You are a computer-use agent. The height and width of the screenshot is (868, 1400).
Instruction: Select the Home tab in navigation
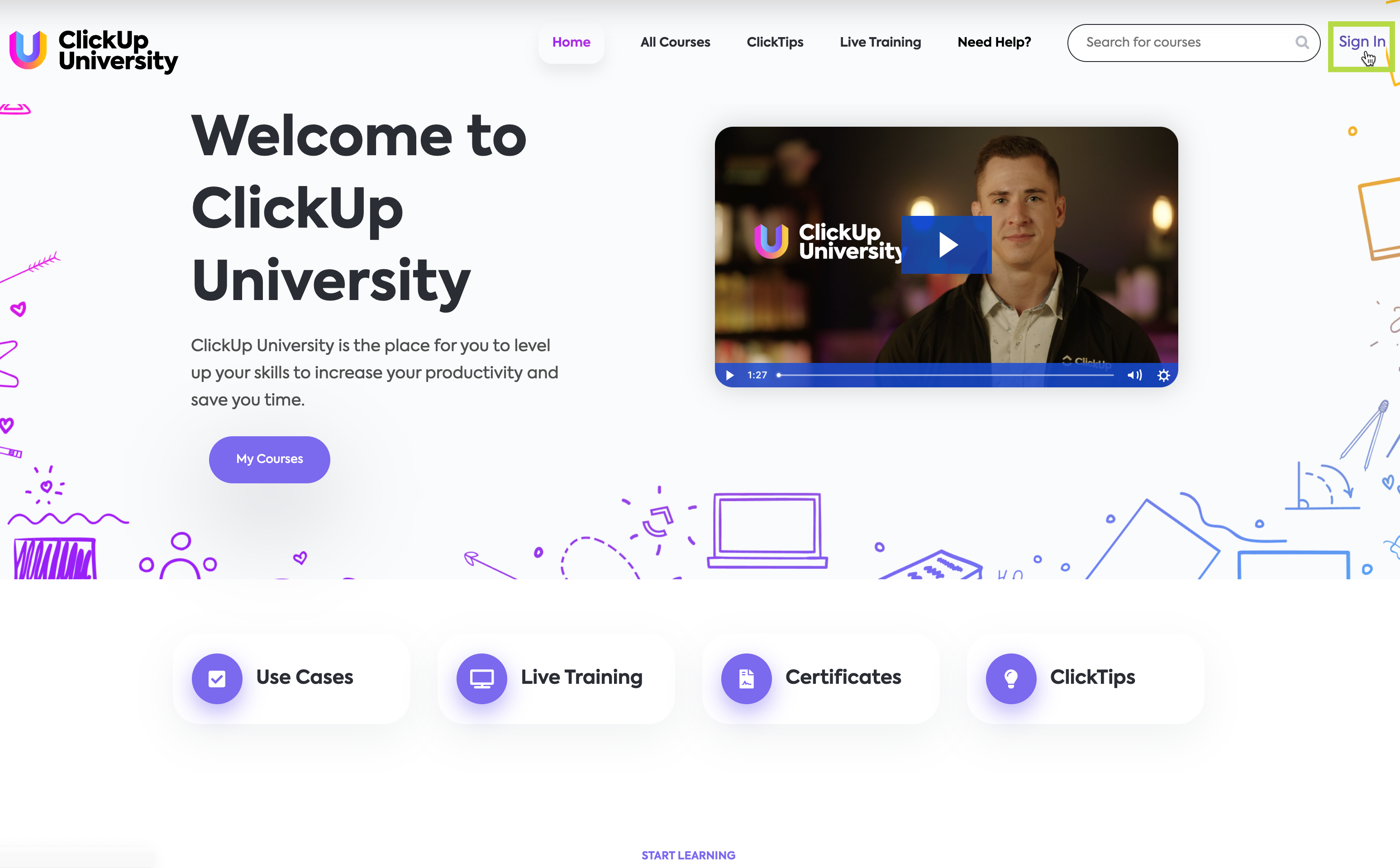click(572, 43)
